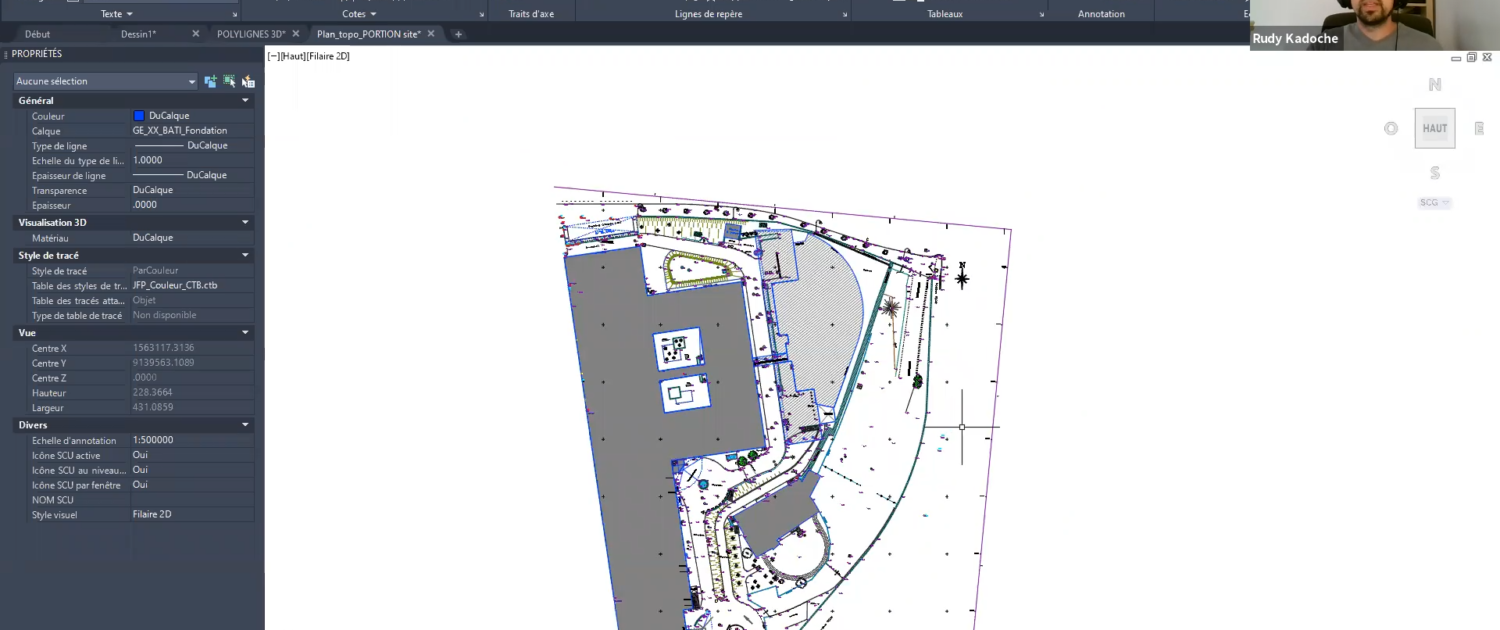Screen dimensions: 1500x630
Task: Click the Quick Select icon in Properties
Action: [248, 81]
